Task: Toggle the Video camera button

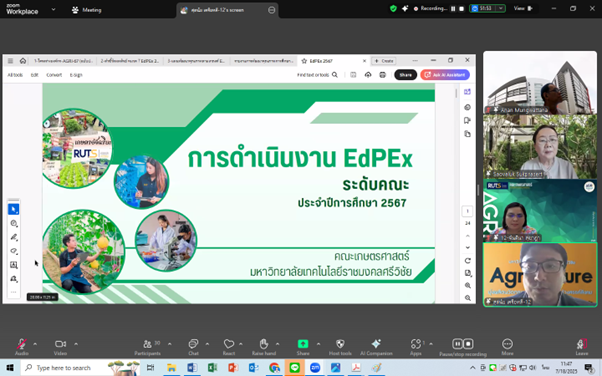Action: pos(60,343)
